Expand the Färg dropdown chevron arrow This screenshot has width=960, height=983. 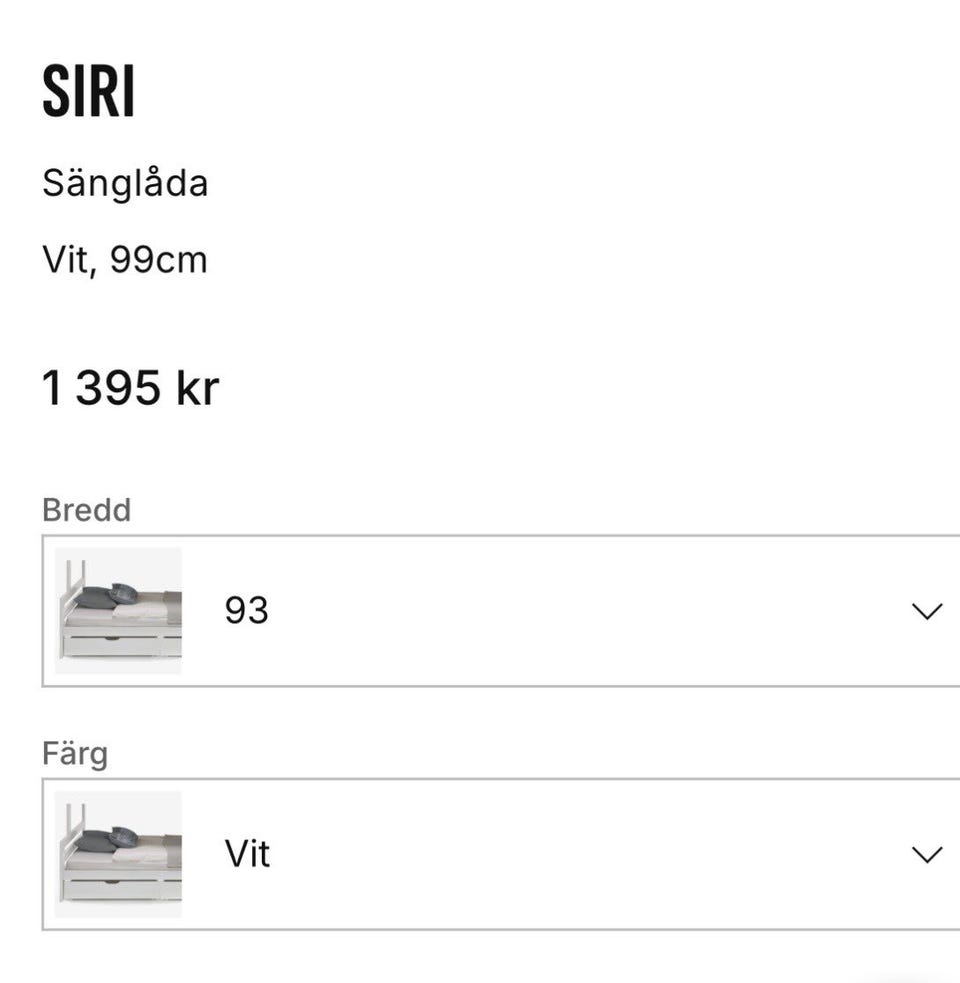(927, 854)
